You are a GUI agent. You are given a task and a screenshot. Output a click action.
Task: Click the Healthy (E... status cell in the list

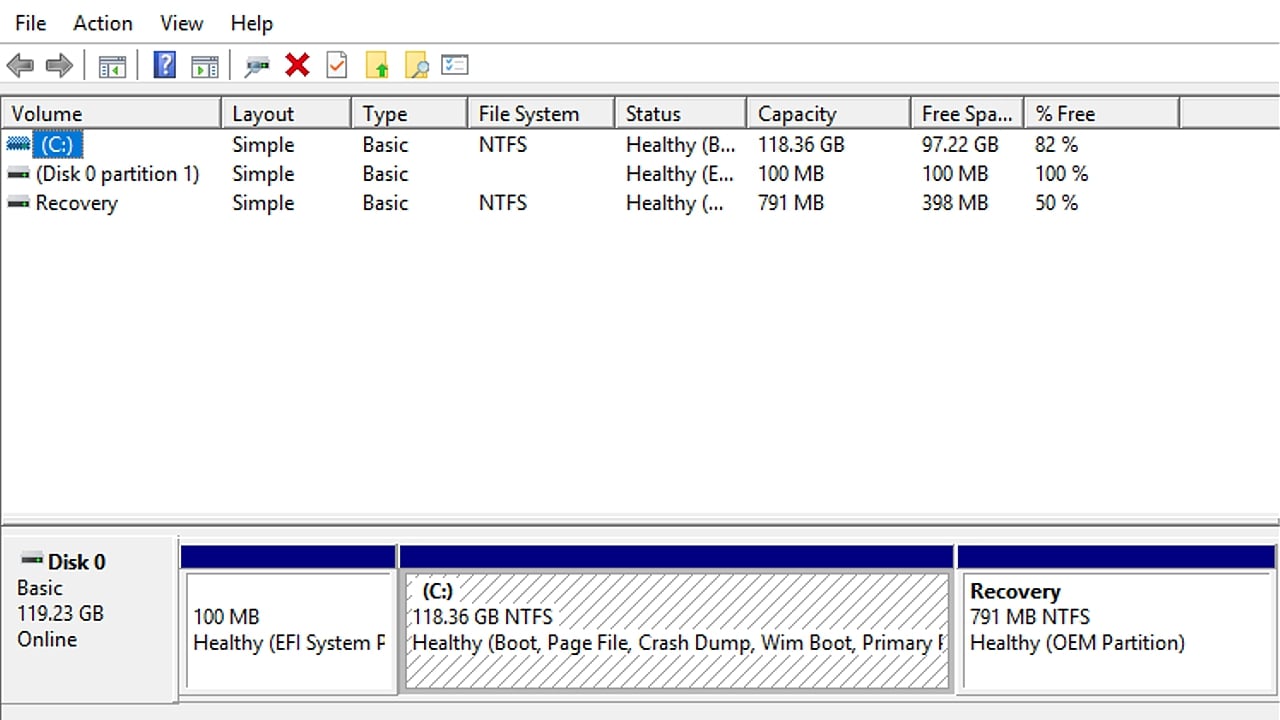pyautogui.click(x=680, y=174)
